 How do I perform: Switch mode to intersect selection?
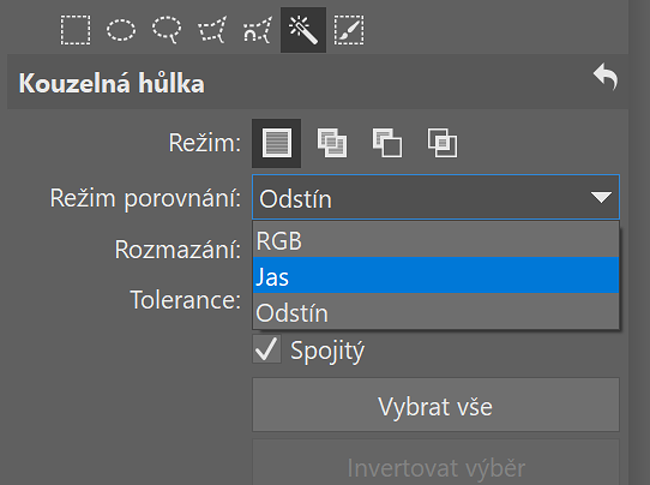(x=442, y=143)
